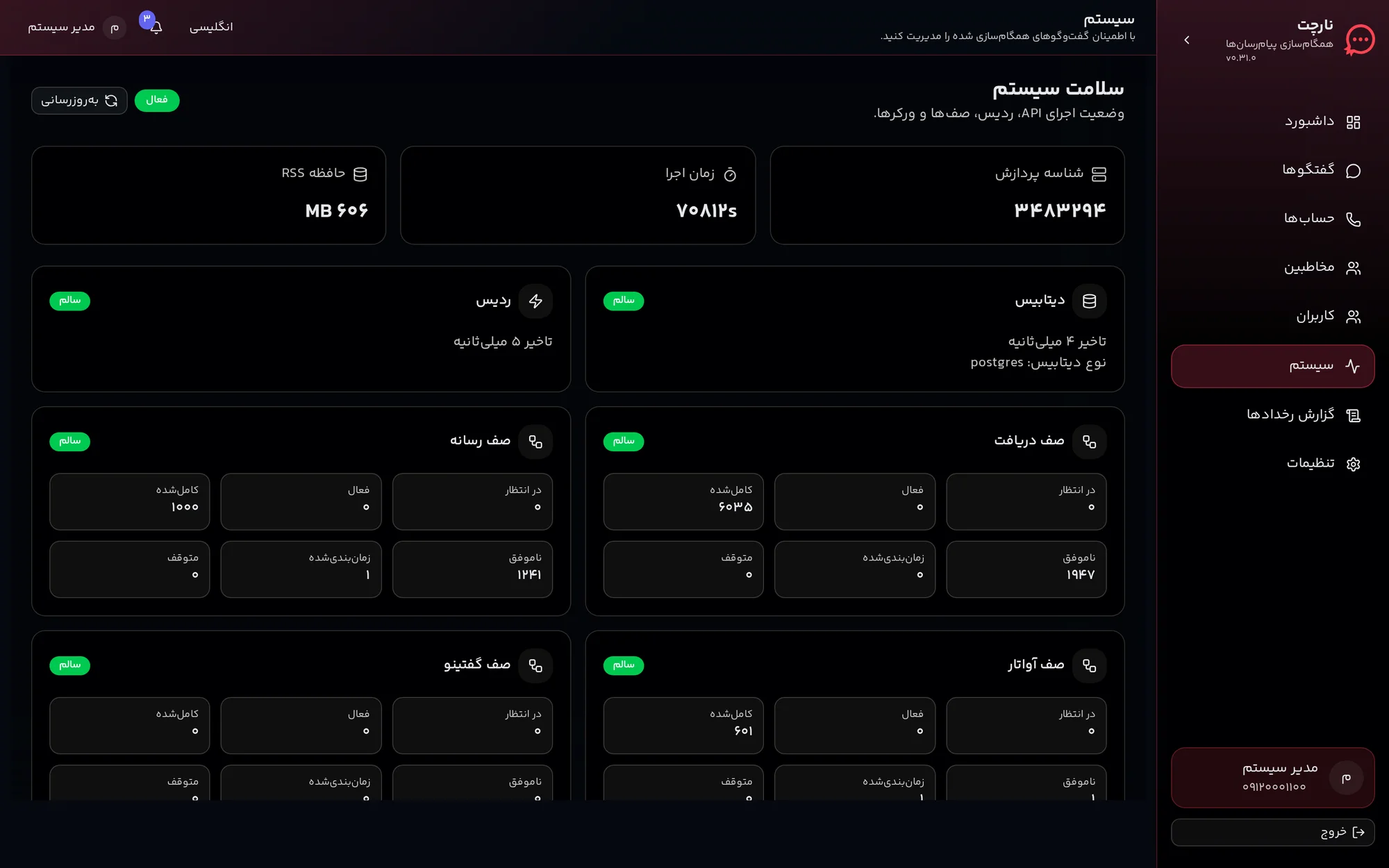Viewport: 1389px width, 868px height.
Task: Click the settings gear icon
Action: 1353,464
